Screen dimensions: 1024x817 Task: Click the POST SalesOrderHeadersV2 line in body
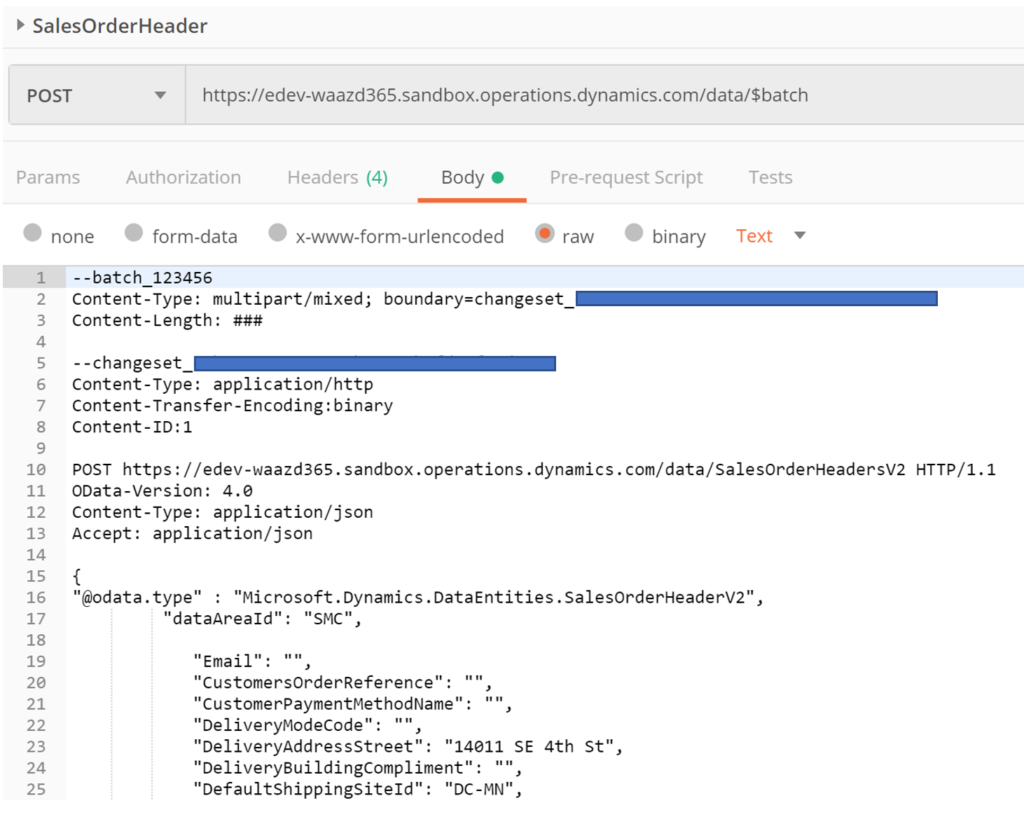pyautogui.click(x=533, y=470)
